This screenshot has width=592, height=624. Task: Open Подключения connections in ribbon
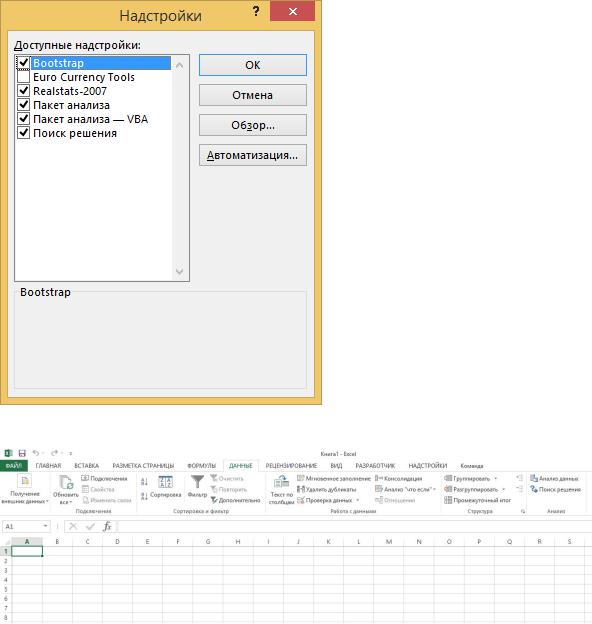104,478
